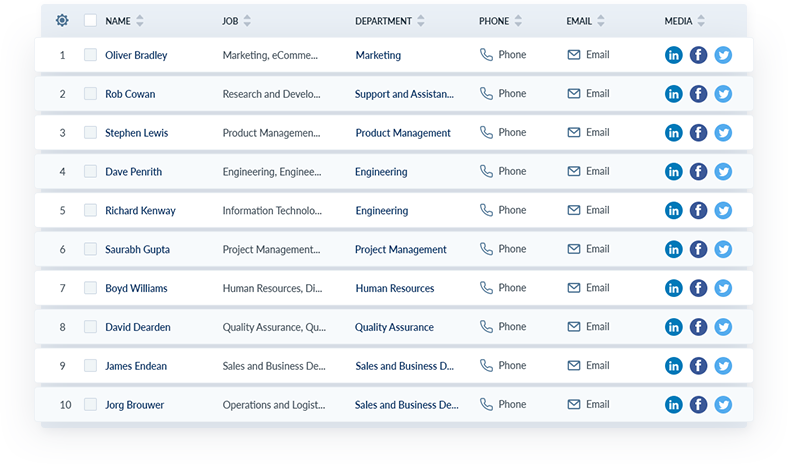Click James Endean's Twitter icon
The height and width of the screenshot is (464, 788).
pyautogui.click(x=723, y=365)
